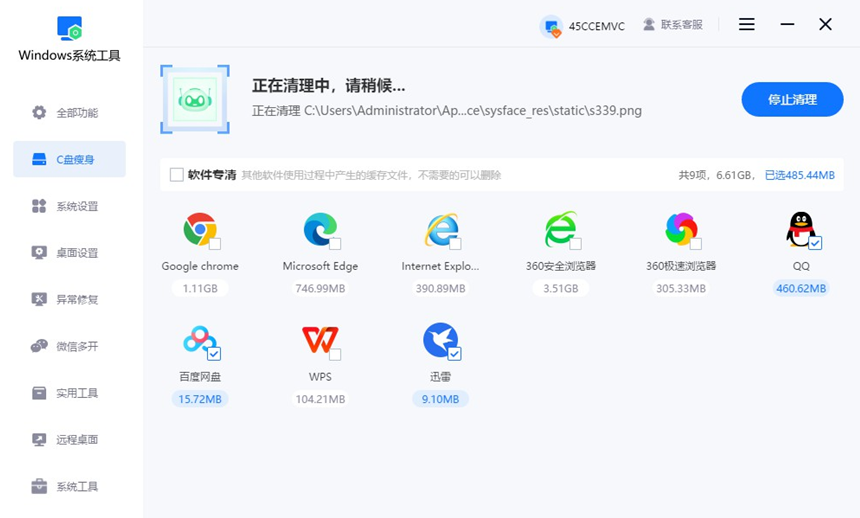860x518 pixels.
Task: Switch to the 桌面设置 menu label
Action: click(x=77, y=253)
